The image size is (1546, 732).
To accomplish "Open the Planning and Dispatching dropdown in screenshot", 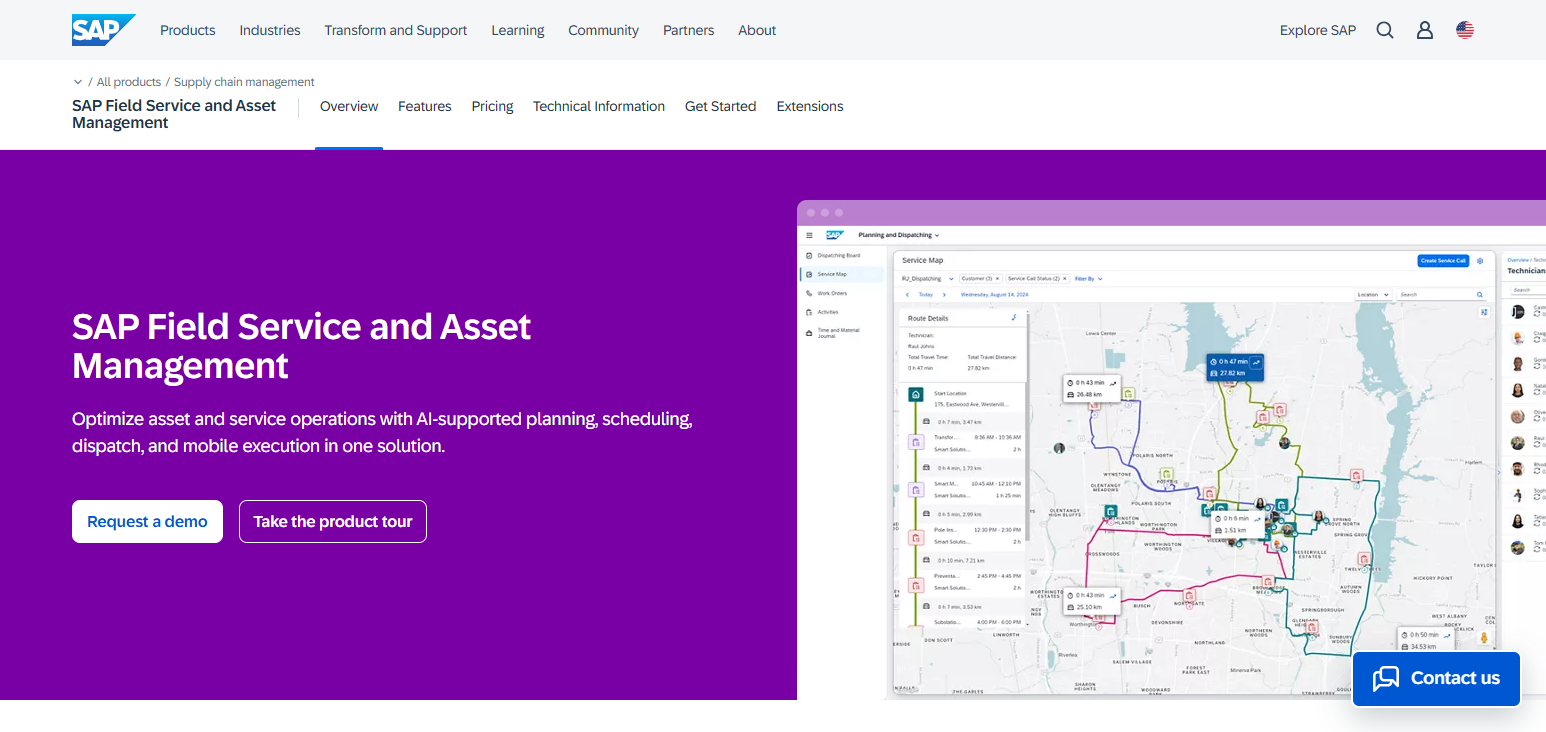I will (x=899, y=235).
